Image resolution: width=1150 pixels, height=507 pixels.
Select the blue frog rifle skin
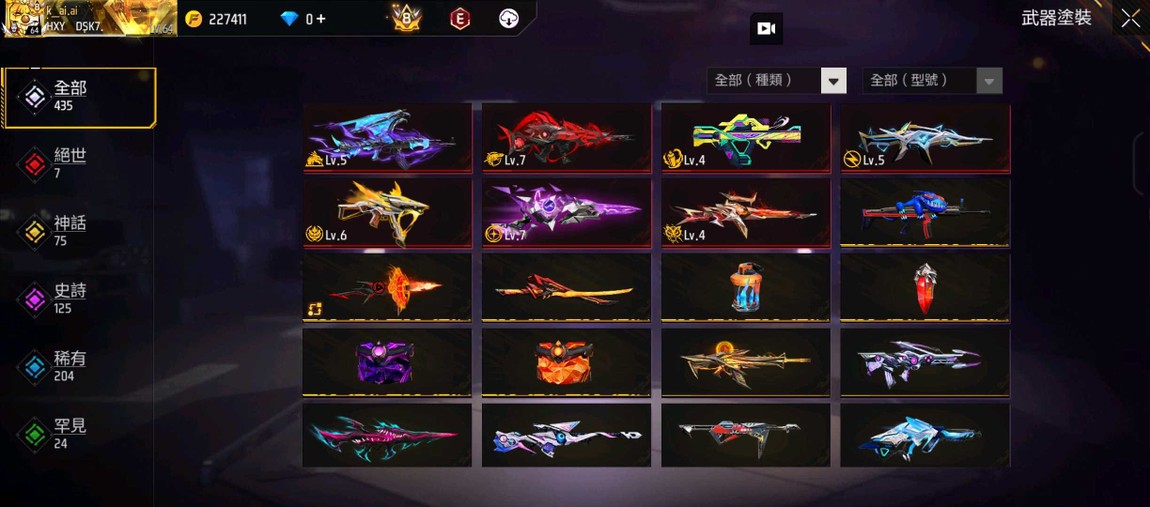[x=925, y=213]
